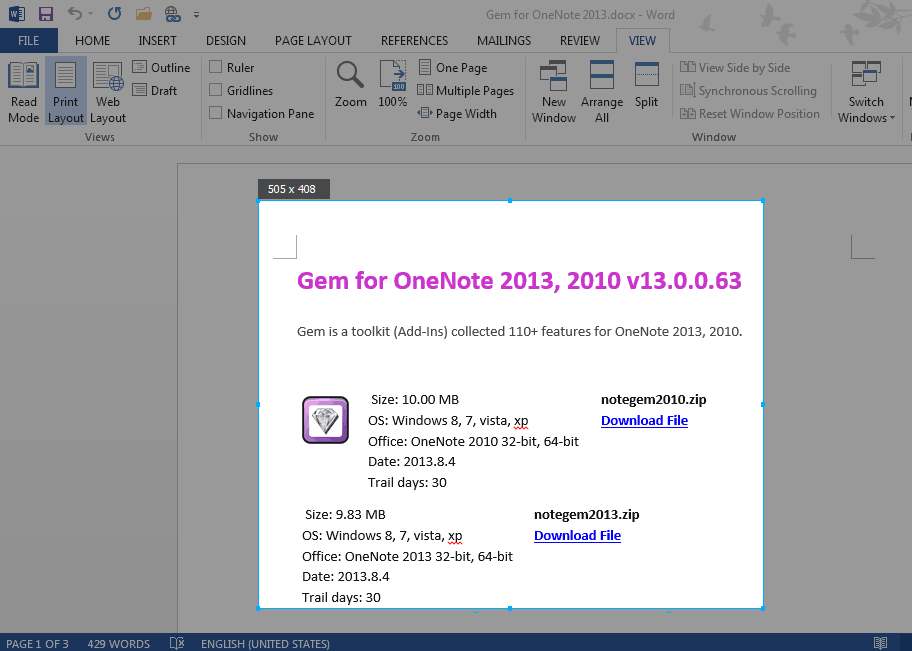This screenshot has height=651, width=912.
Task: Set zoom to 100%
Action: pyautogui.click(x=393, y=85)
